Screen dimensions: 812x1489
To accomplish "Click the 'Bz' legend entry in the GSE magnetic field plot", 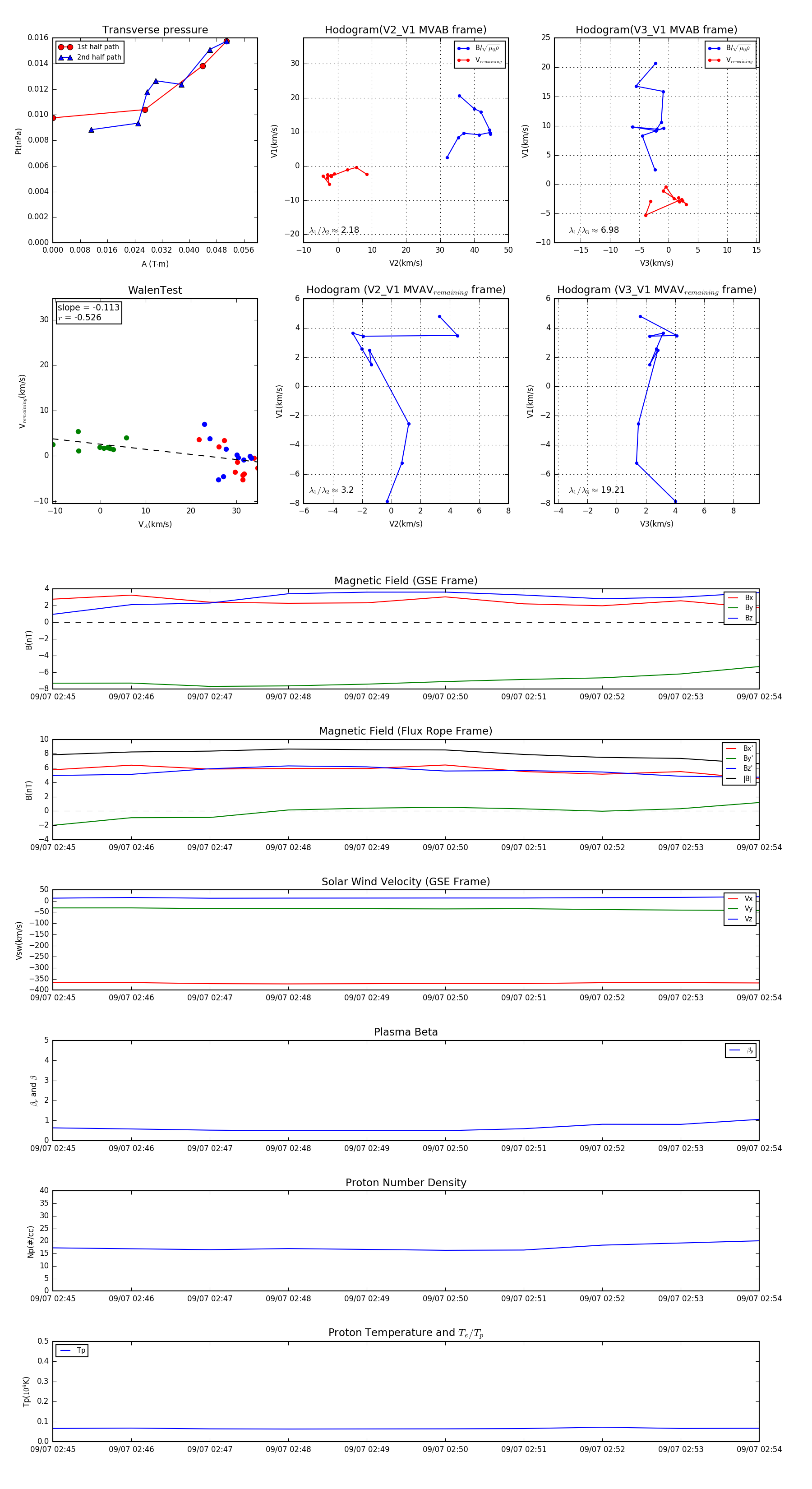I will click(x=740, y=618).
